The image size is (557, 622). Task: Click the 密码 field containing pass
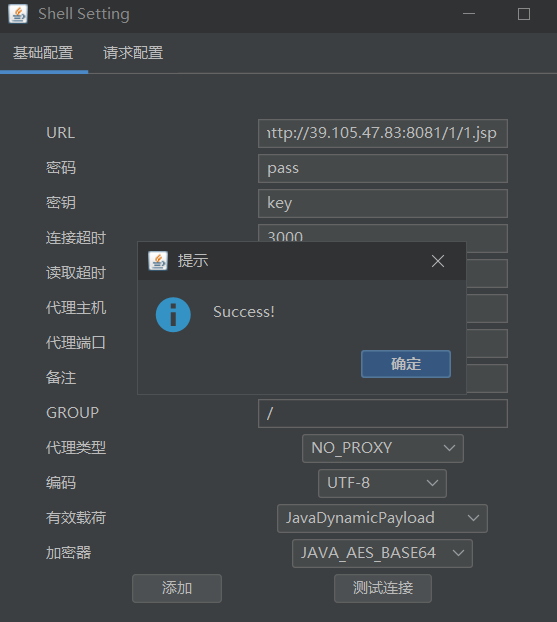[x=382, y=168]
